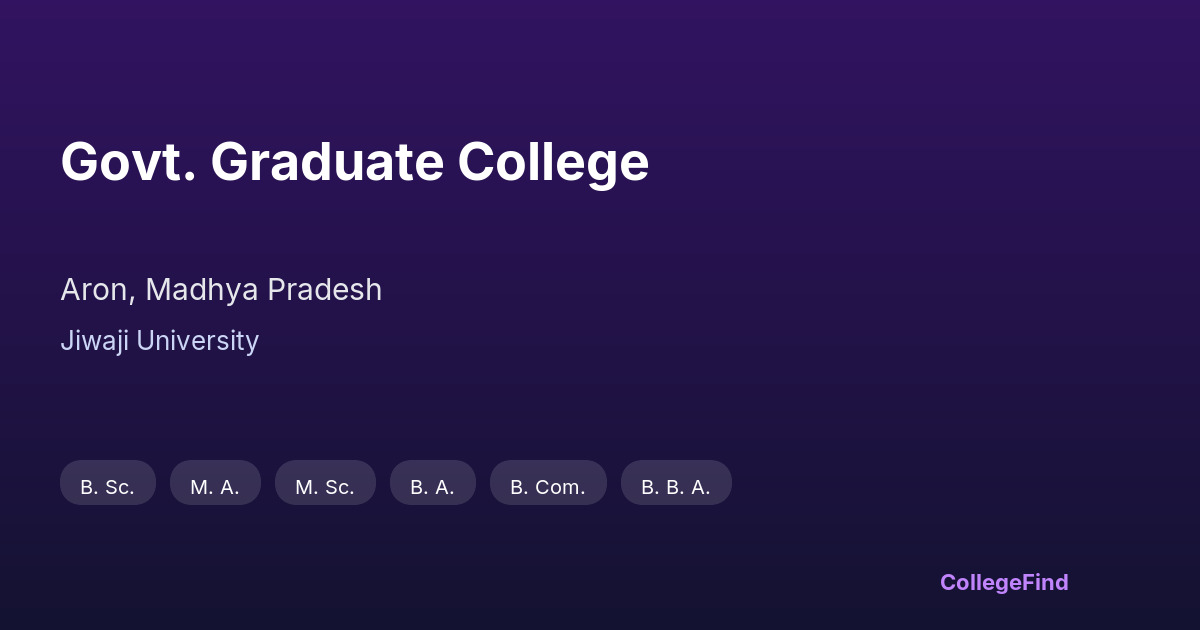The image size is (1200, 630).
Task: Open the Govt. Graduate College heading
Action: tap(354, 162)
